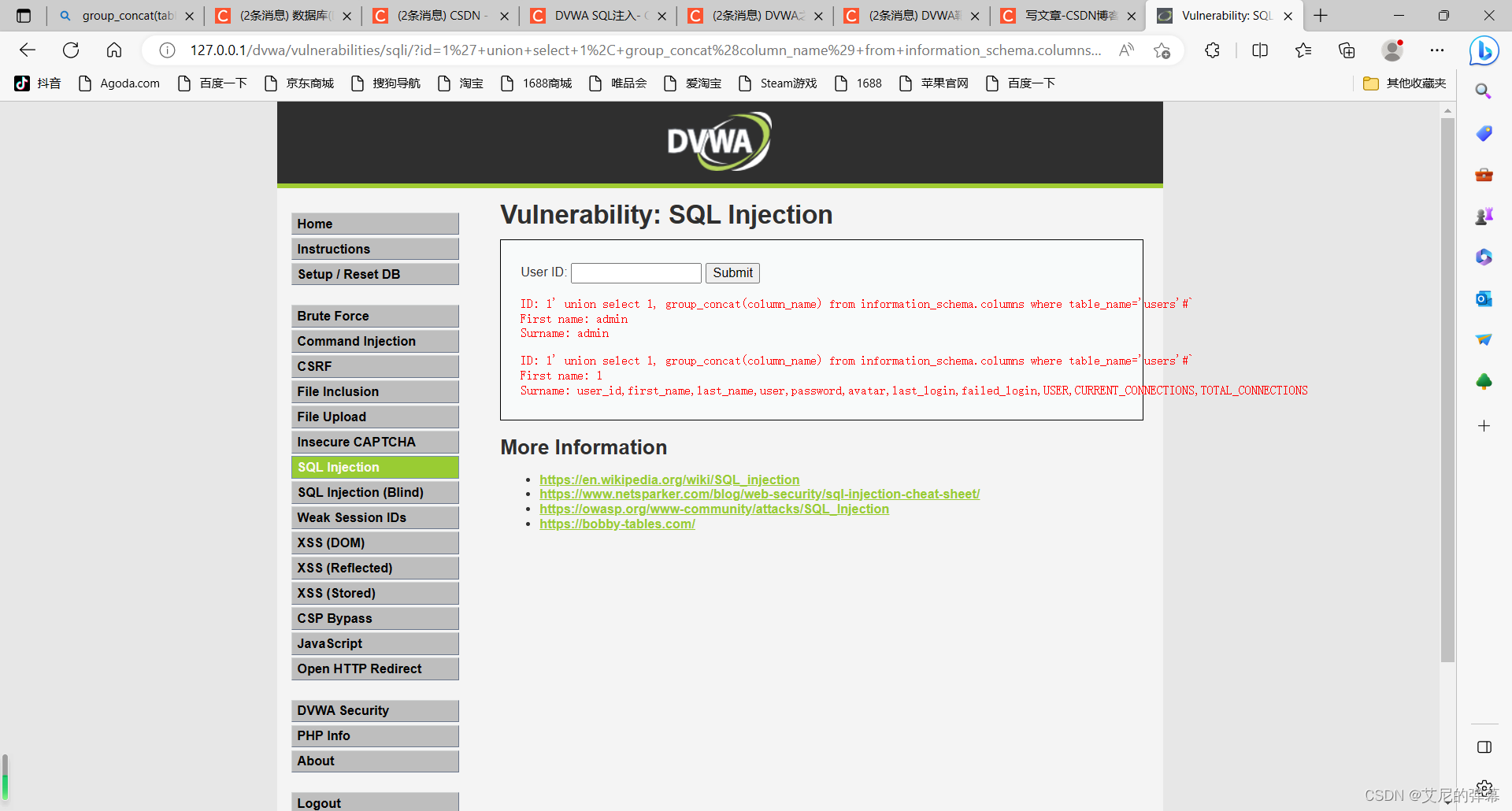Open Weak Session IDs menu item
Image resolution: width=1512 pixels, height=811 pixels.
pos(375,517)
